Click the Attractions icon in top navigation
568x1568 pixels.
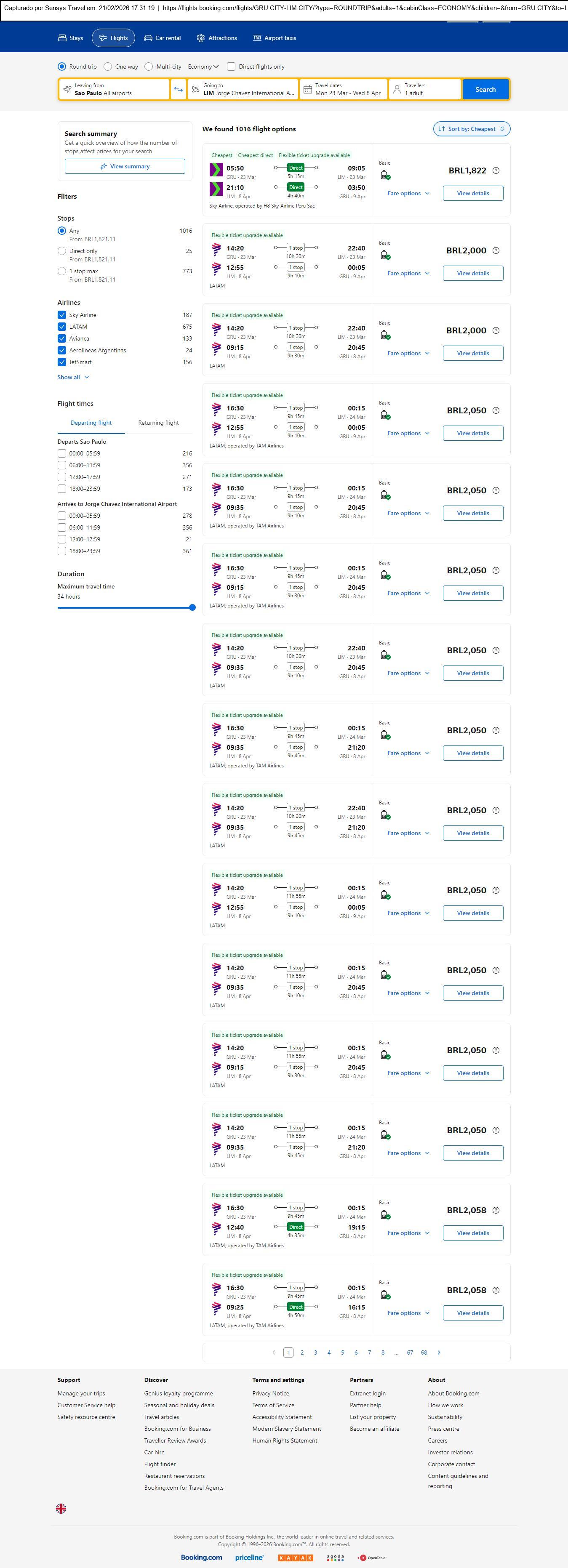pos(201,38)
